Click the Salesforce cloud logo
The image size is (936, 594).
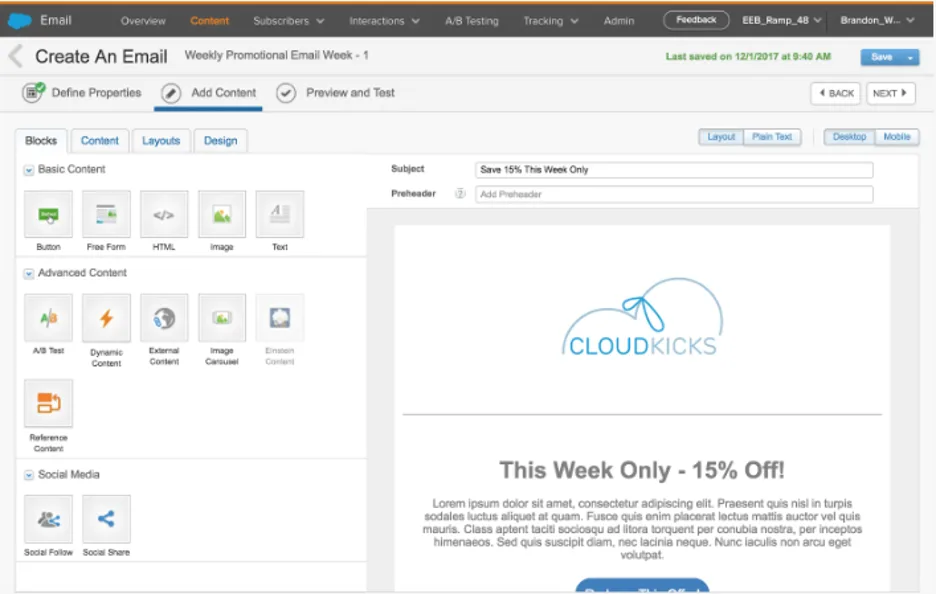tap(20, 20)
